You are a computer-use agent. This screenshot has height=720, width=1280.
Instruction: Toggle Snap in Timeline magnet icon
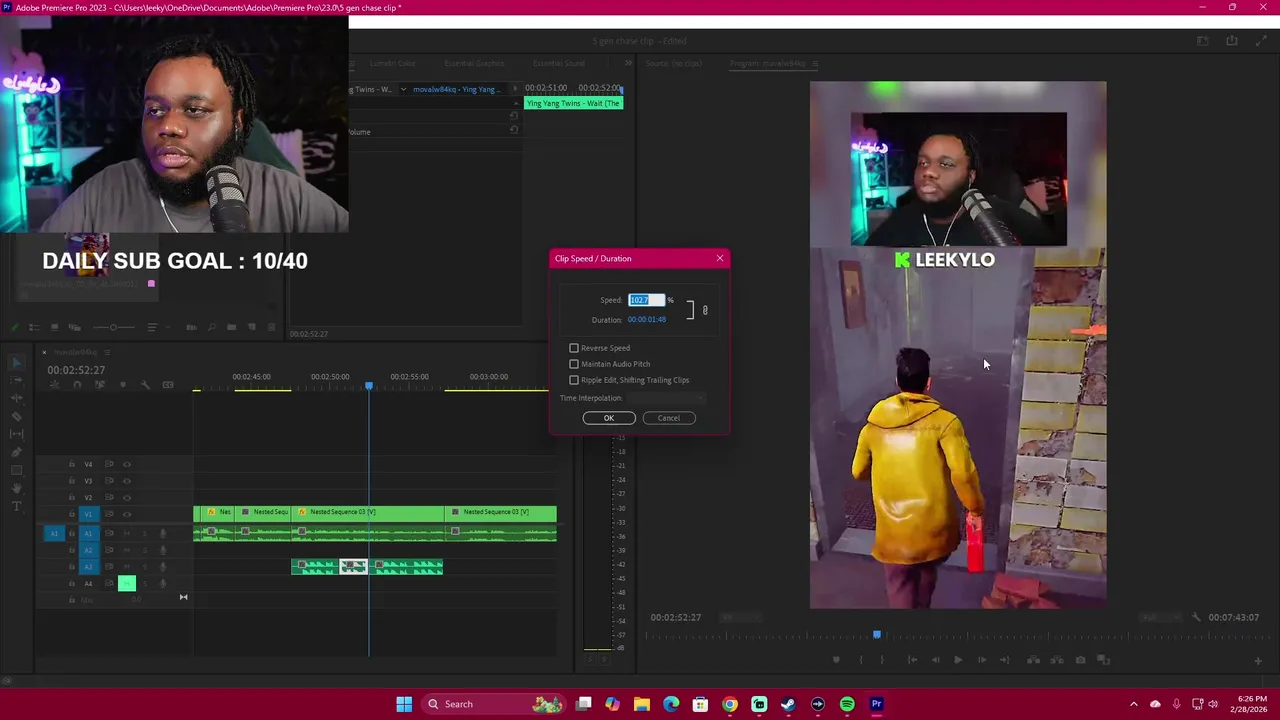tap(78, 385)
